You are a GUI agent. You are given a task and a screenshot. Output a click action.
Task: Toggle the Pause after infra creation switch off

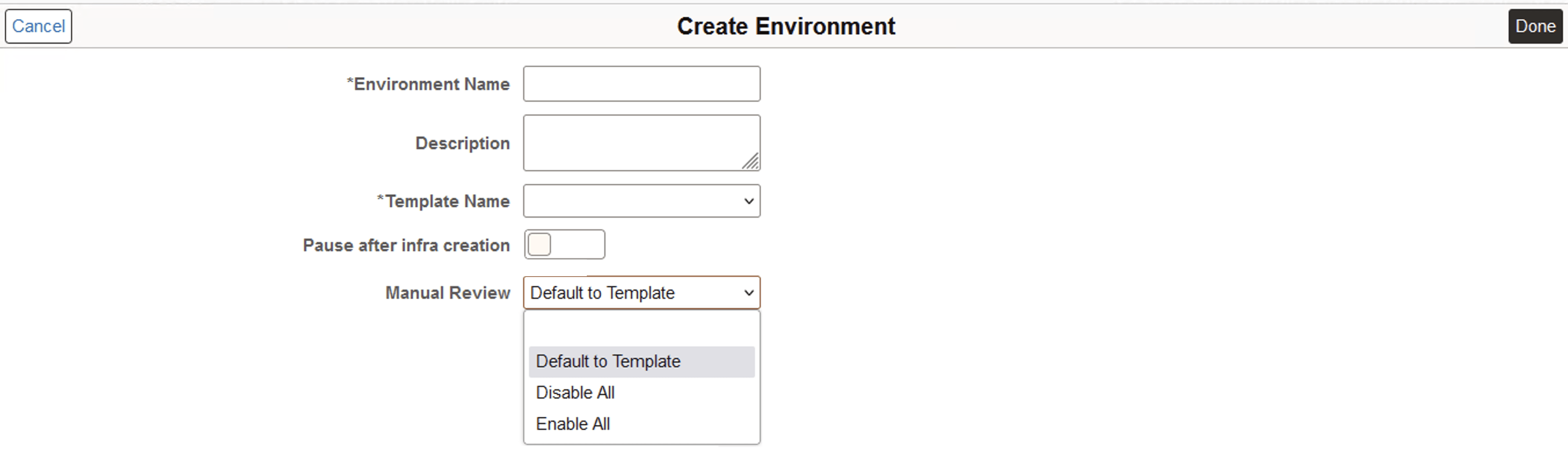[x=564, y=244]
